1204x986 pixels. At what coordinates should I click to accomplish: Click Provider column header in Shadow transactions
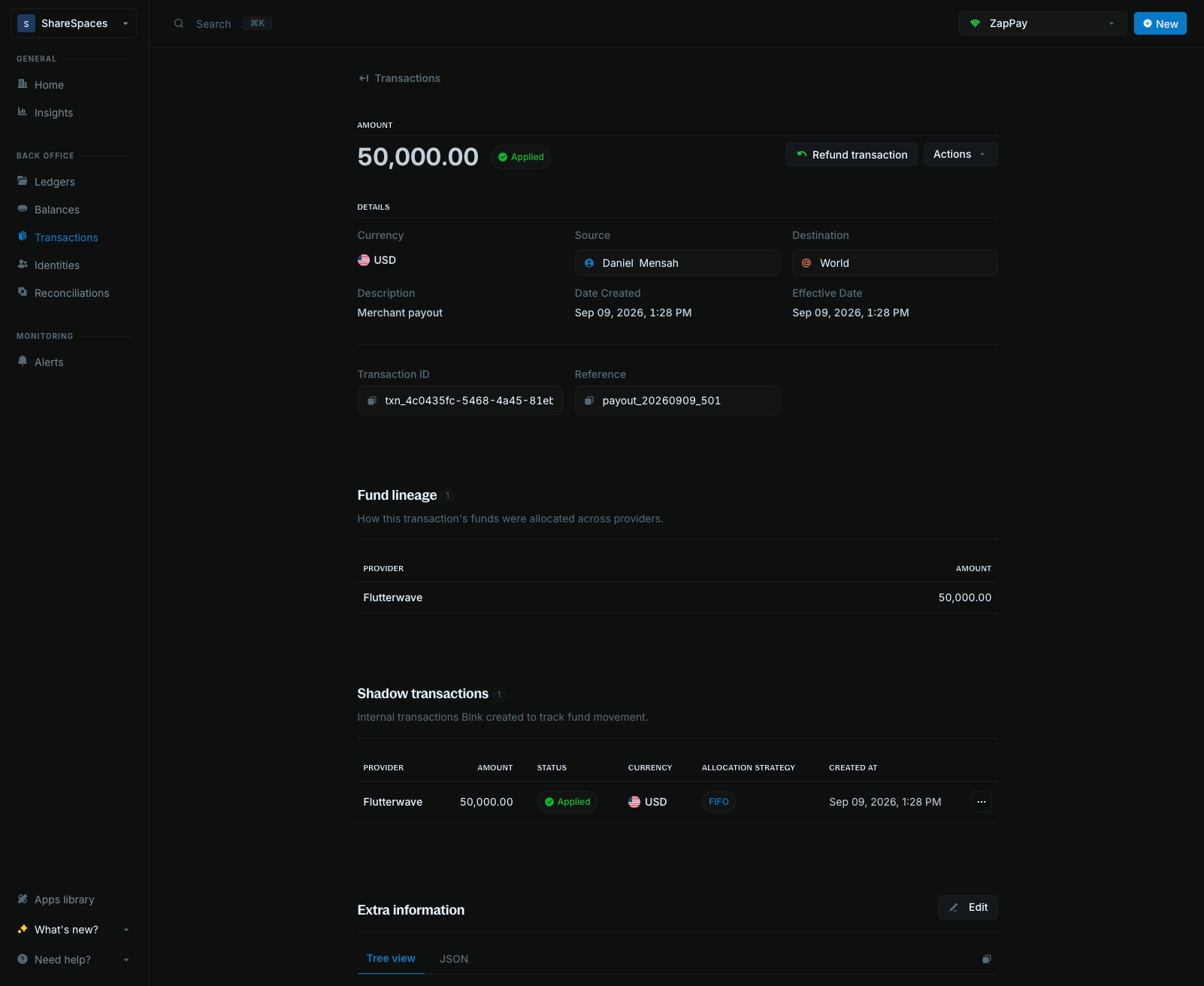pos(383,767)
